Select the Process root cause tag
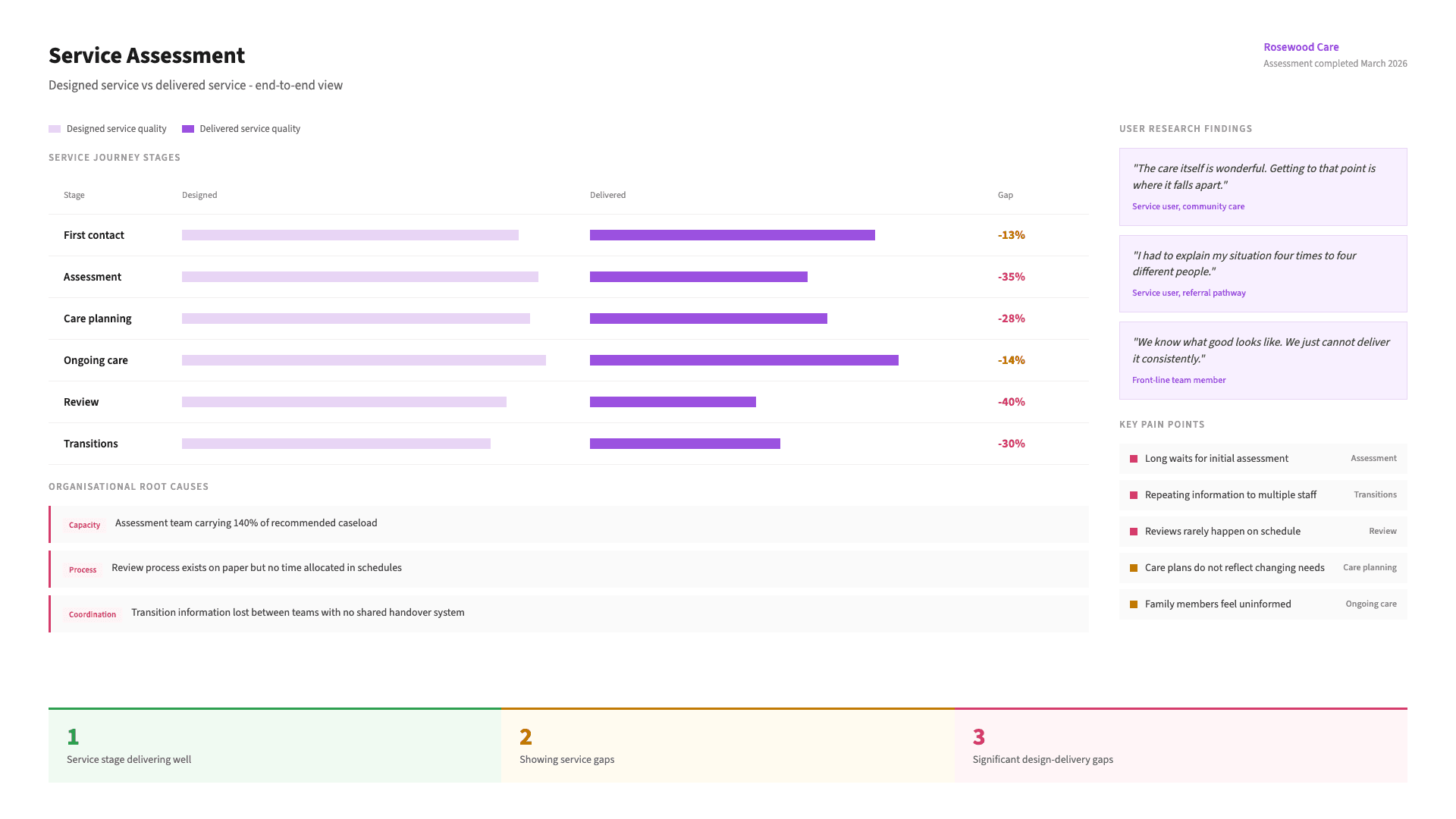The height and width of the screenshot is (819, 1456). tap(83, 569)
